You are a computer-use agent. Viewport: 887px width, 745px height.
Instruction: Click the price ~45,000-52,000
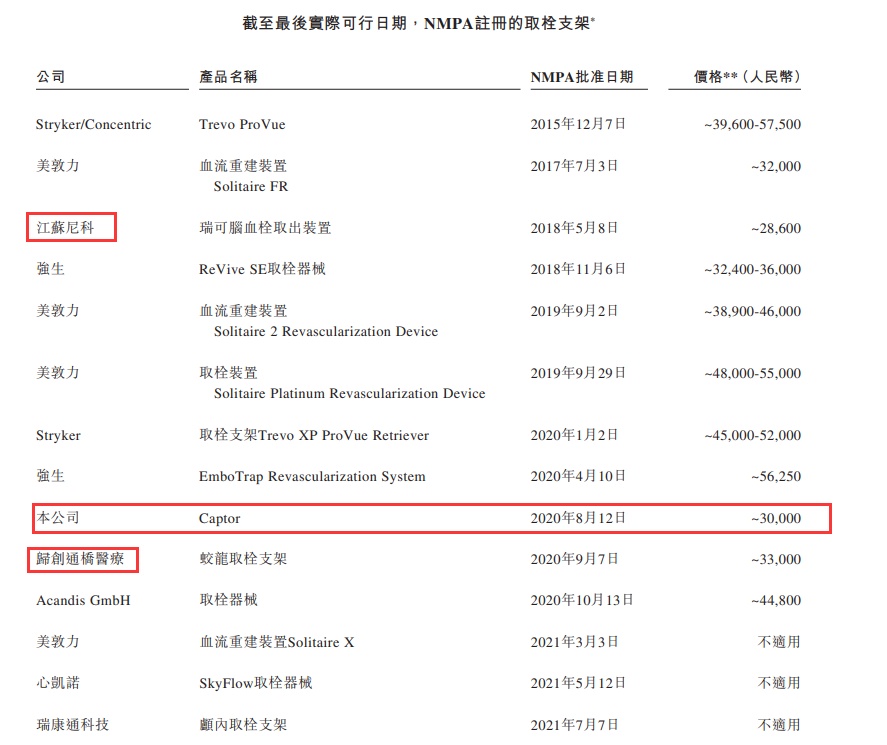pyautogui.click(x=752, y=436)
